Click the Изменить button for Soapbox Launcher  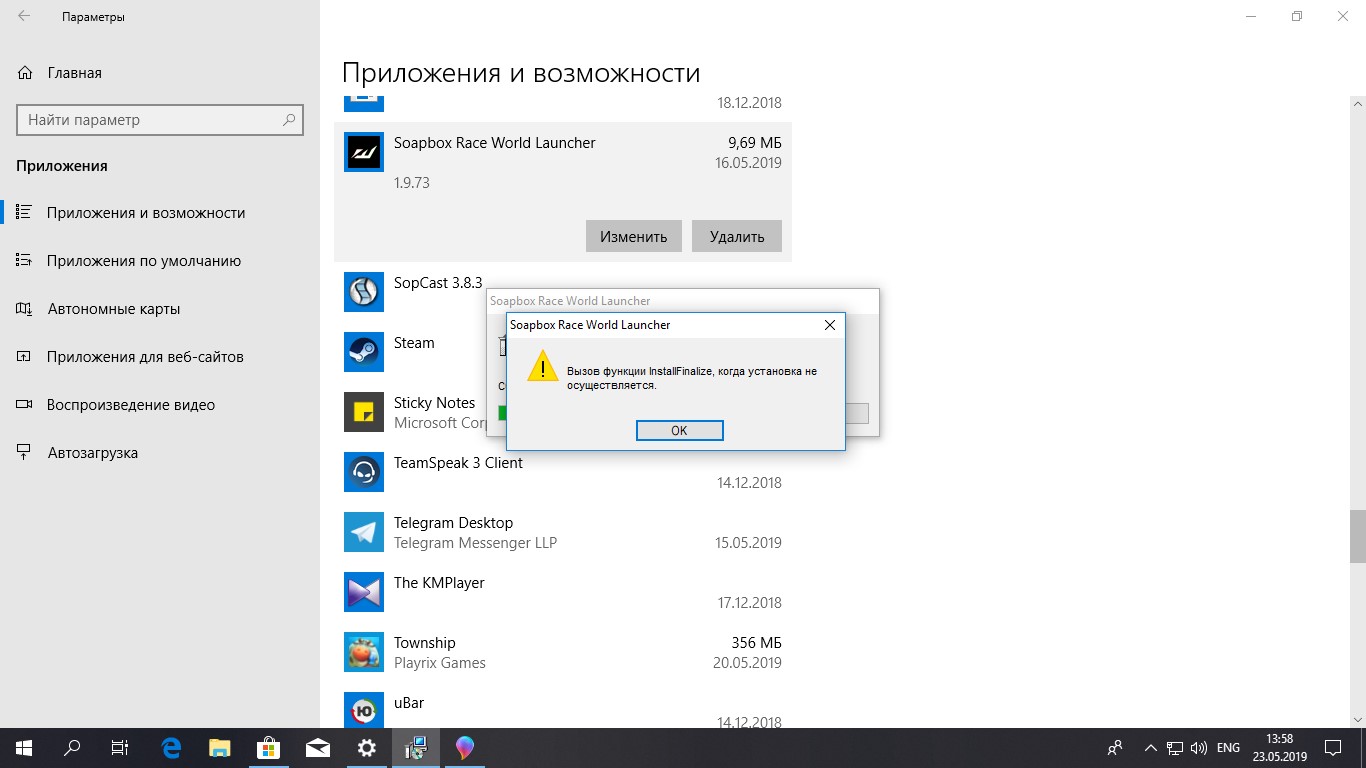point(633,237)
